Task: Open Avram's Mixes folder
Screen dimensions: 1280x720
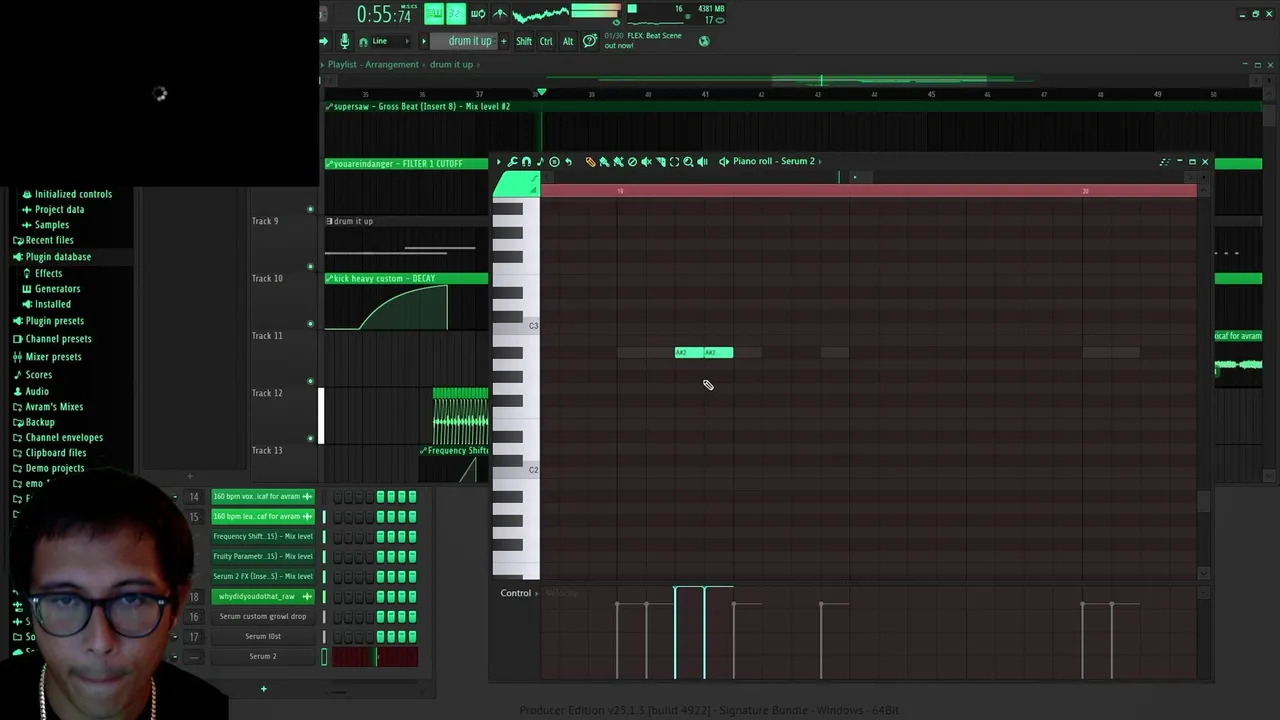Action: point(54,407)
